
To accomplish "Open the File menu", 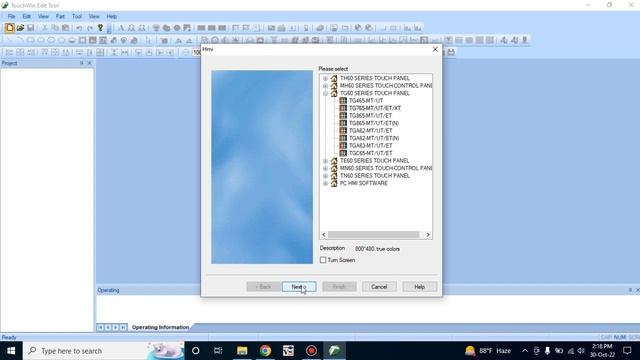I will (11, 16).
